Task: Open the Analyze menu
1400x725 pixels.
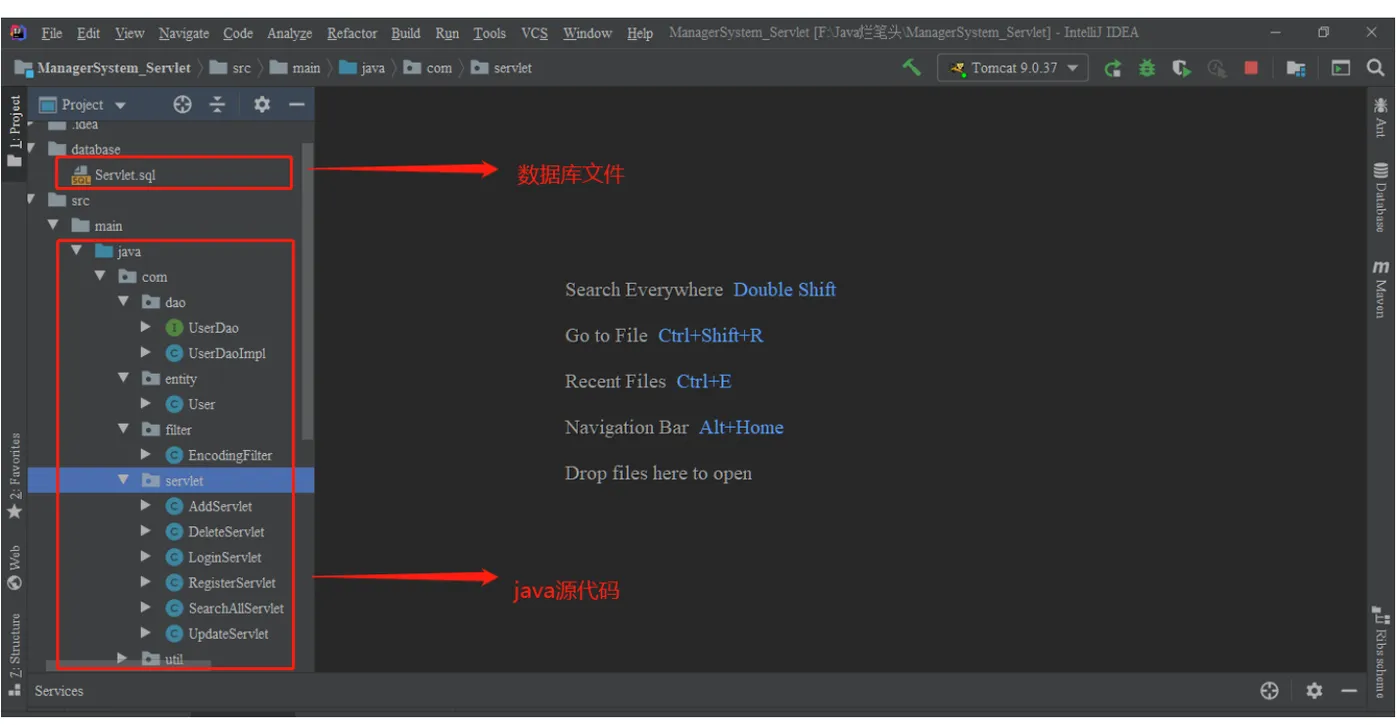Action: [x=289, y=33]
